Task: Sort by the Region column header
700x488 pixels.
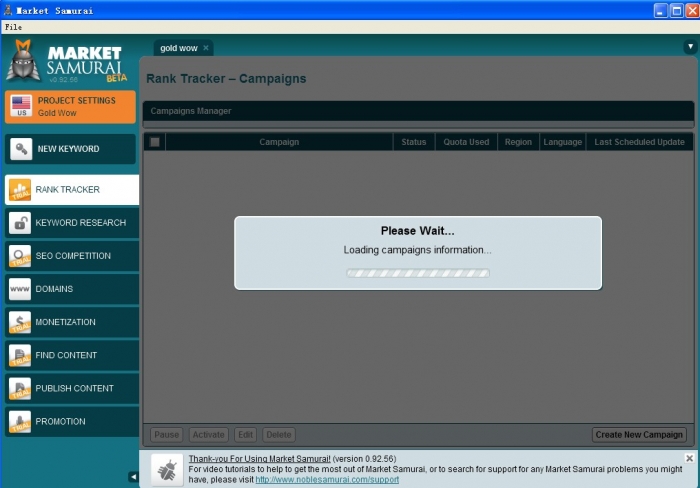Action: tap(518, 142)
